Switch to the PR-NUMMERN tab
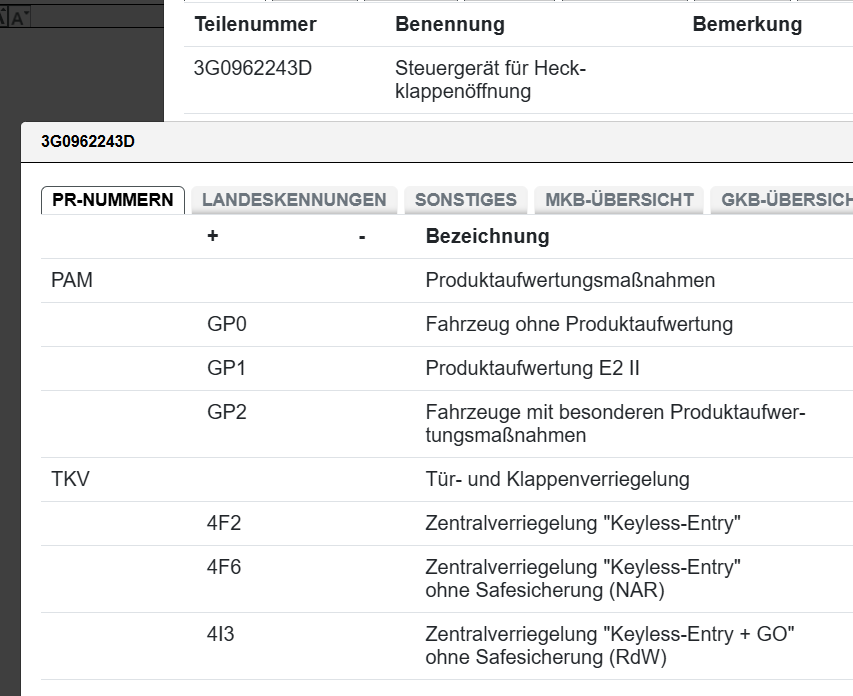The image size is (853, 696). [x=112, y=200]
